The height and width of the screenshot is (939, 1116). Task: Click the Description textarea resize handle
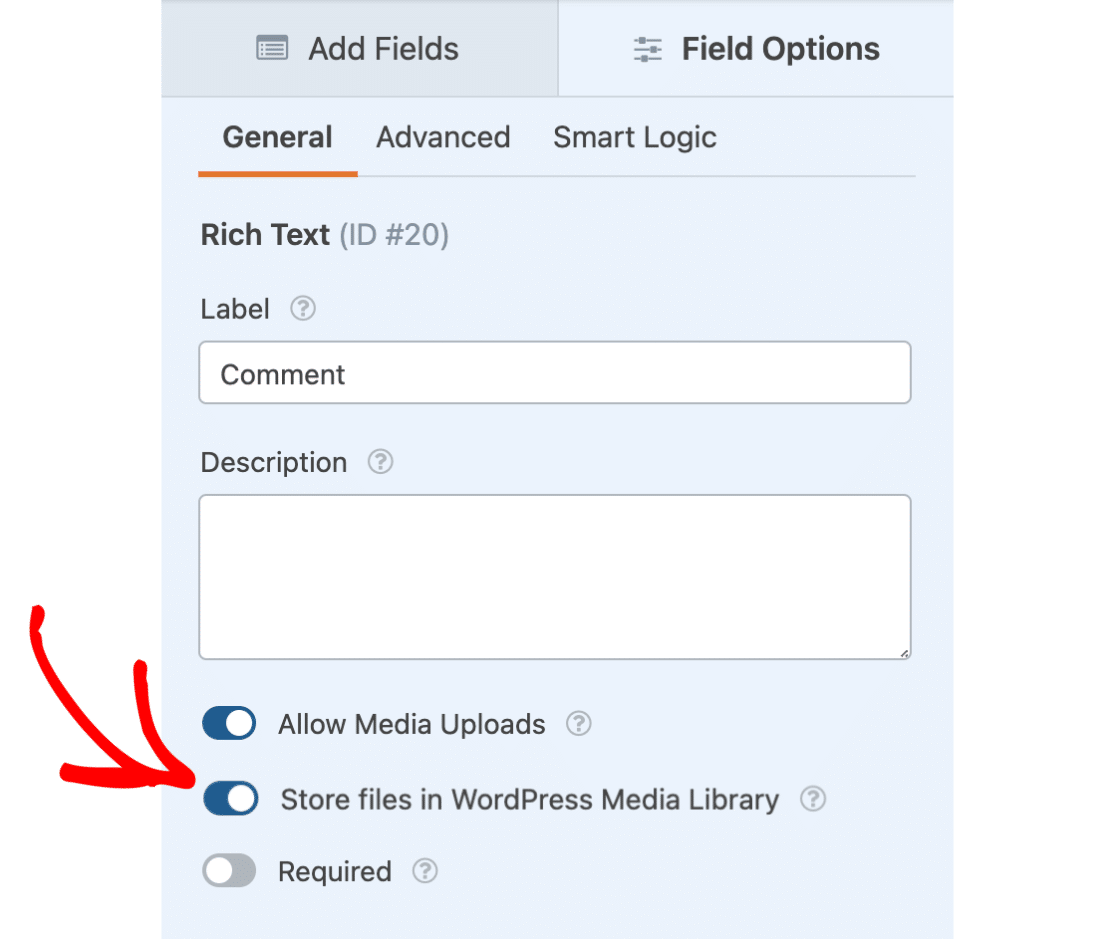pos(904,653)
